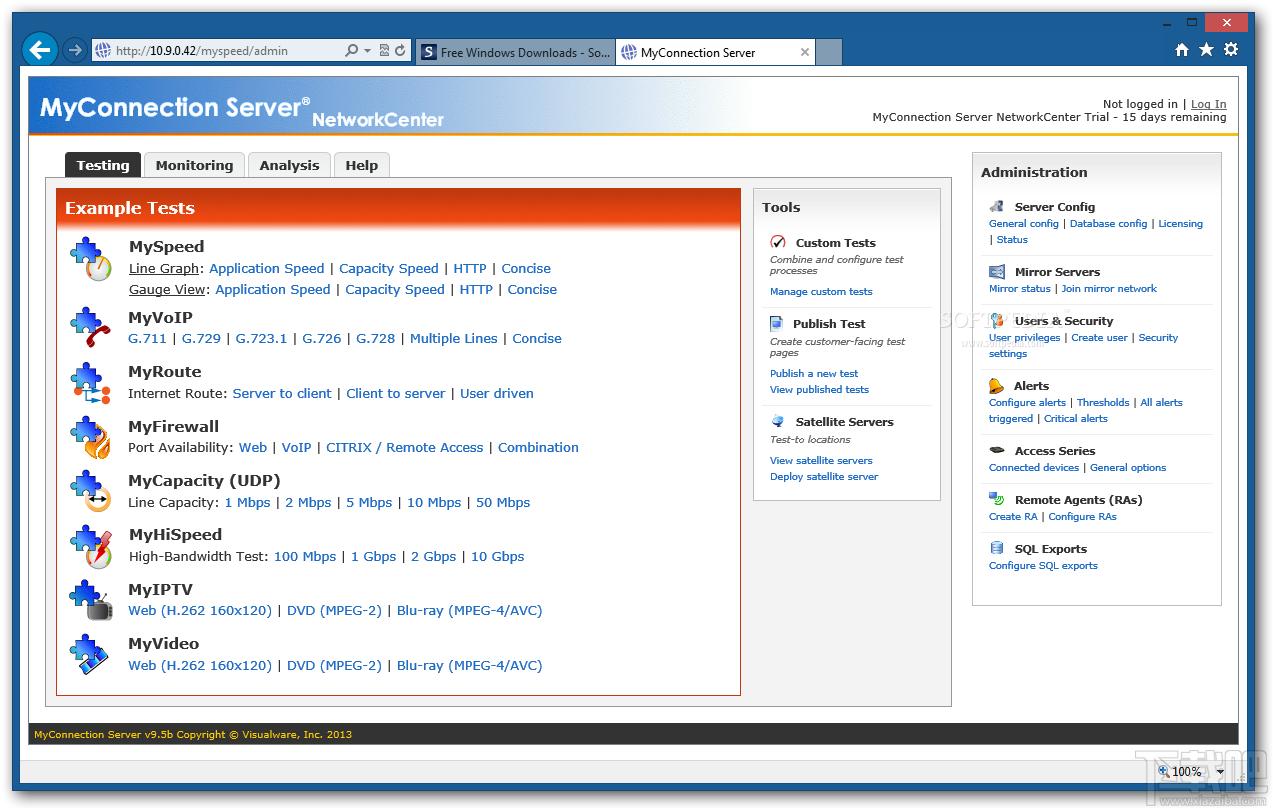Open Server to client route test

[282, 393]
